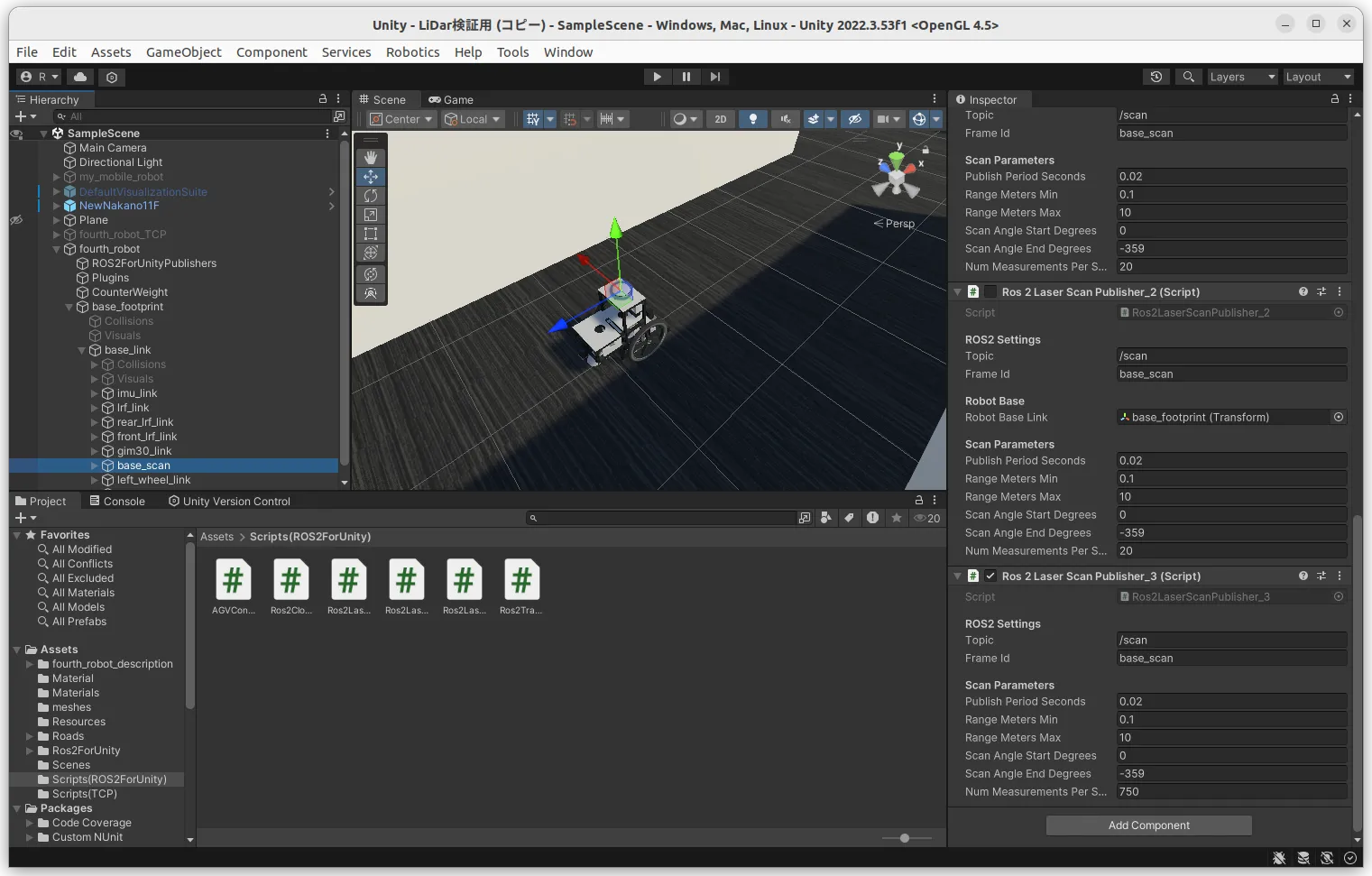The width and height of the screenshot is (1372, 876).
Task: Click the Hierarchy search field
Action: (191, 116)
